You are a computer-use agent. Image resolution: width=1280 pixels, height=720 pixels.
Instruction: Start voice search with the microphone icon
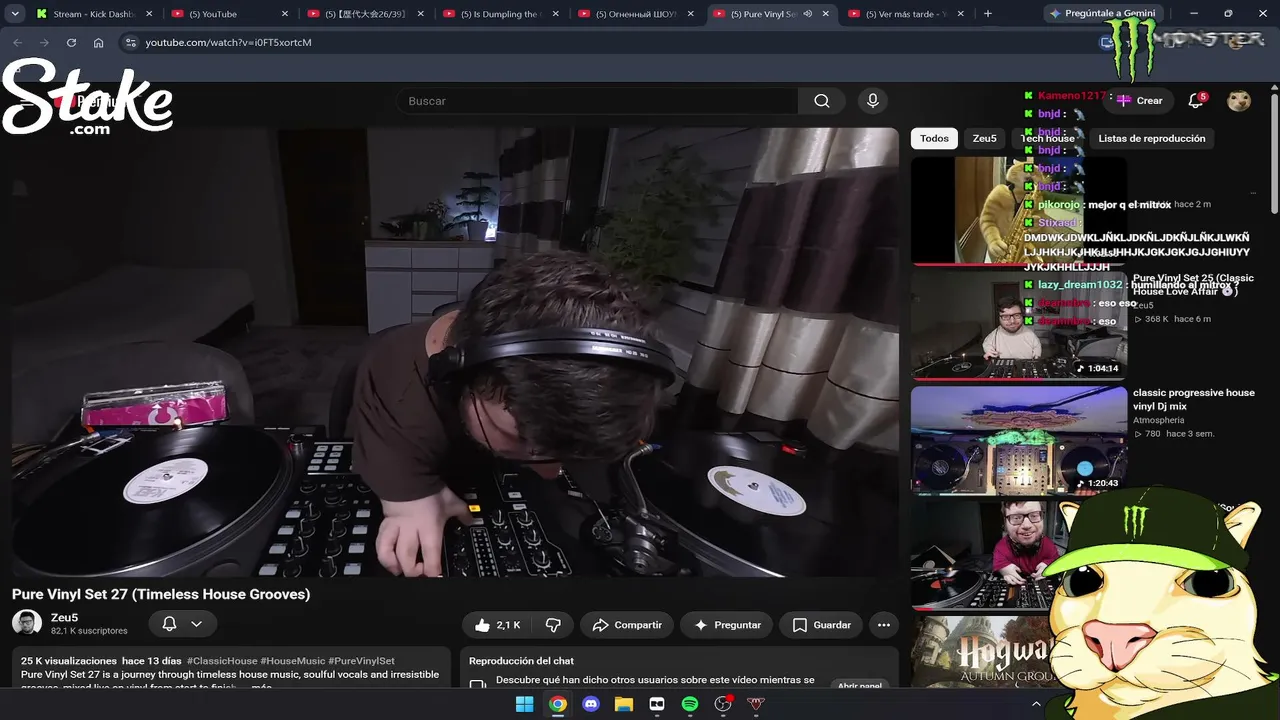coord(873,101)
